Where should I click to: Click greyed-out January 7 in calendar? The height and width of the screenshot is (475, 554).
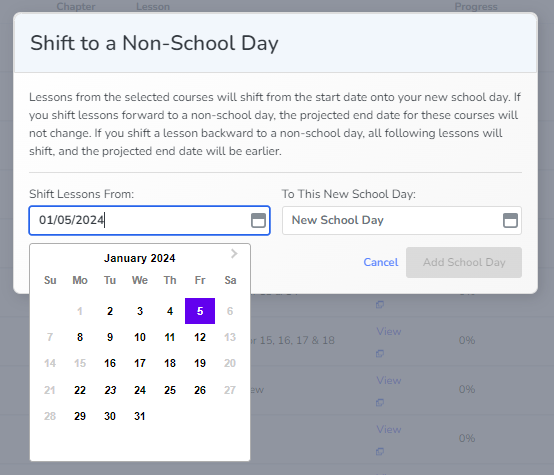coord(50,337)
